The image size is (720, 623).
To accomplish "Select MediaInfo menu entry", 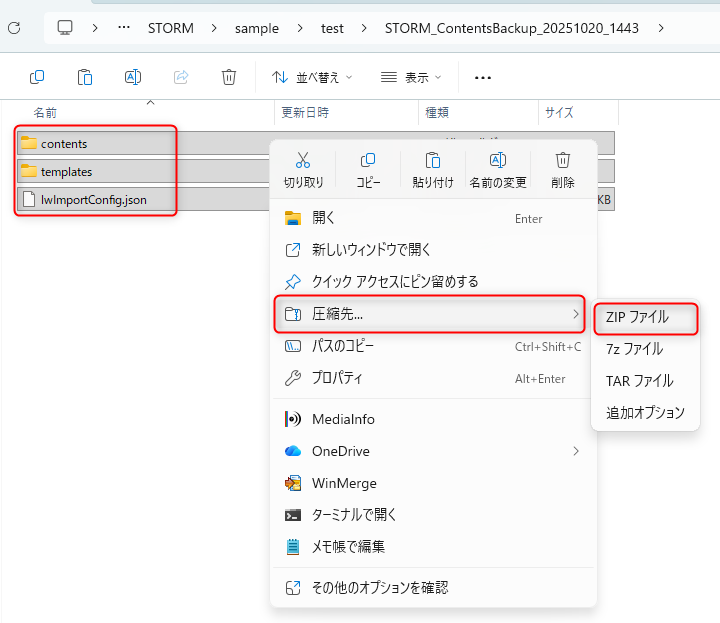I will coord(433,419).
